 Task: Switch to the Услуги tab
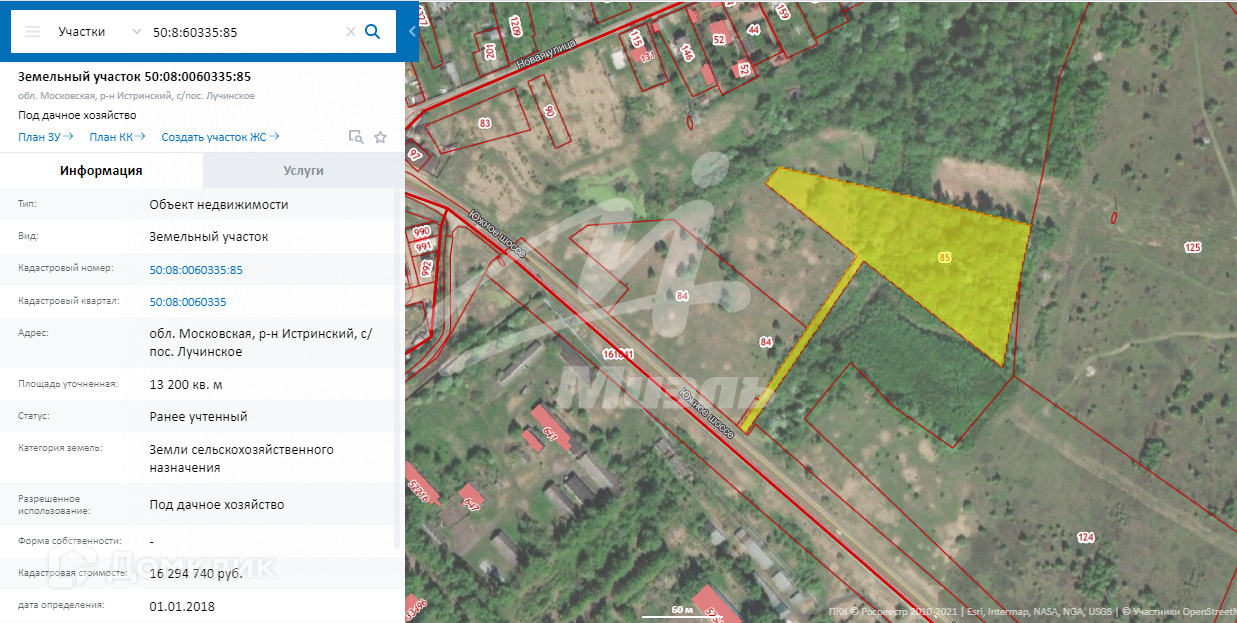pyautogui.click(x=303, y=171)
